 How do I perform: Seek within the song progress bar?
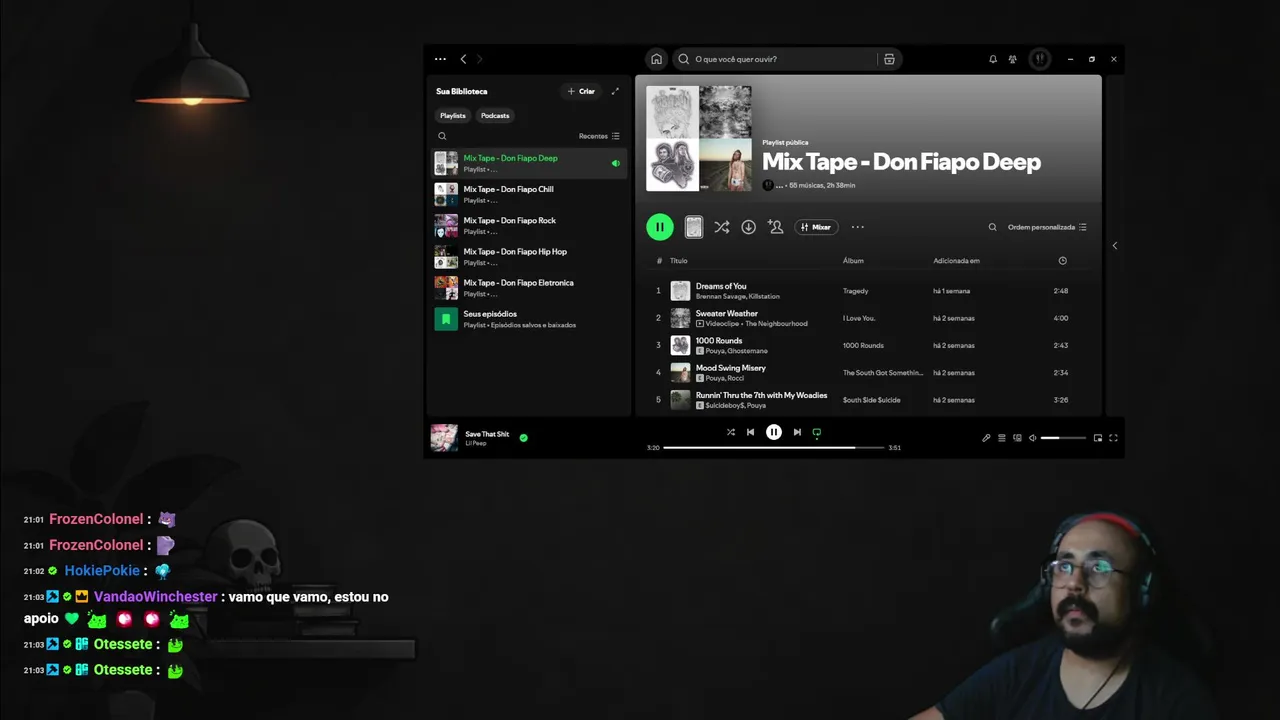(x=774, y=447)
